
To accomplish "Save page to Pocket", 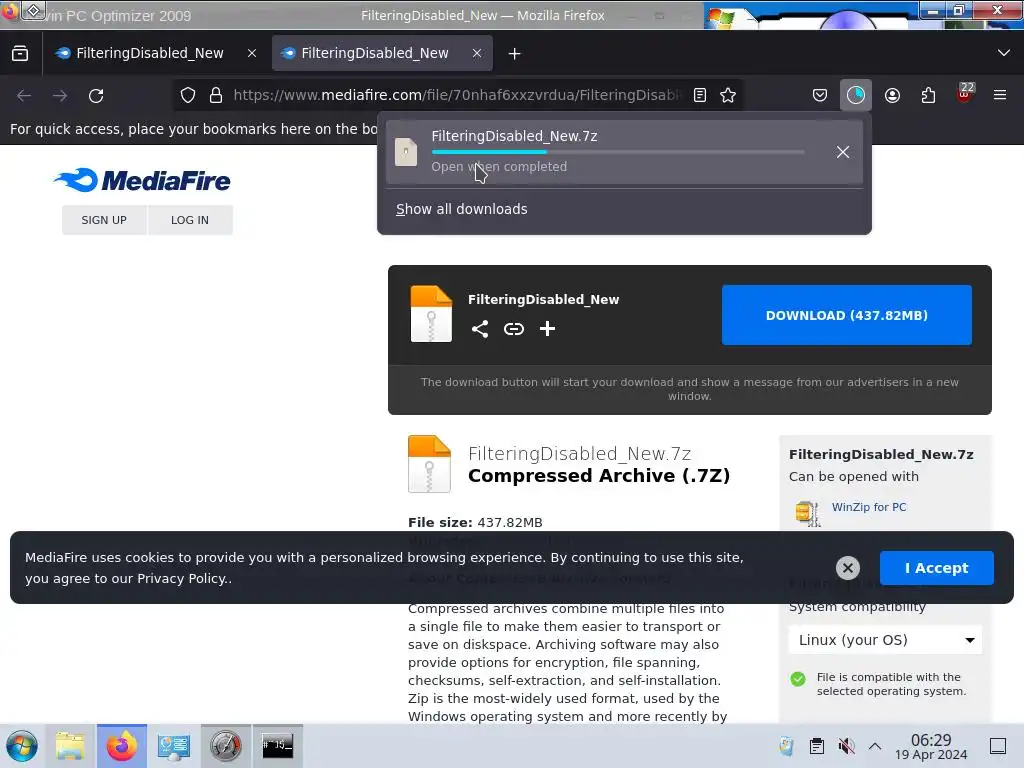I will click(x=820, y=95).
